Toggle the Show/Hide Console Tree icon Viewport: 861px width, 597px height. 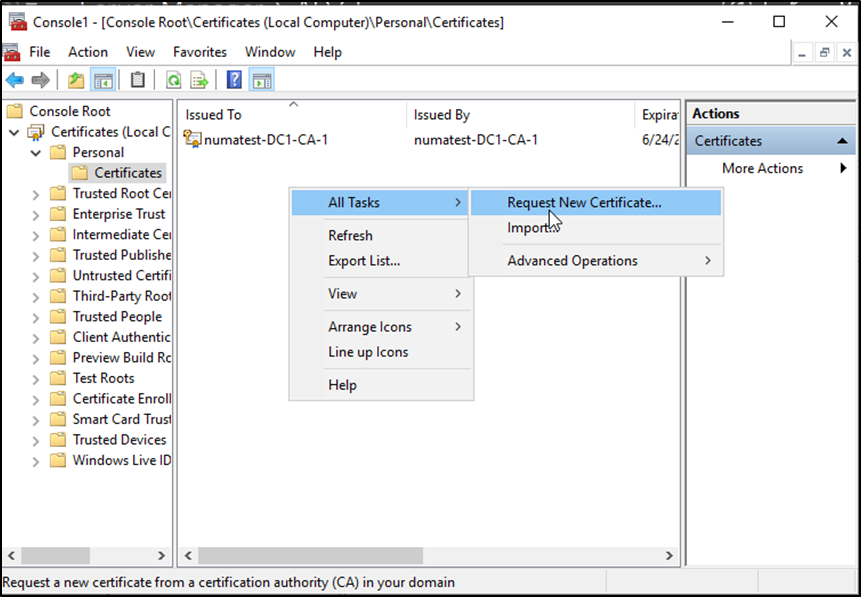[102, 80]
